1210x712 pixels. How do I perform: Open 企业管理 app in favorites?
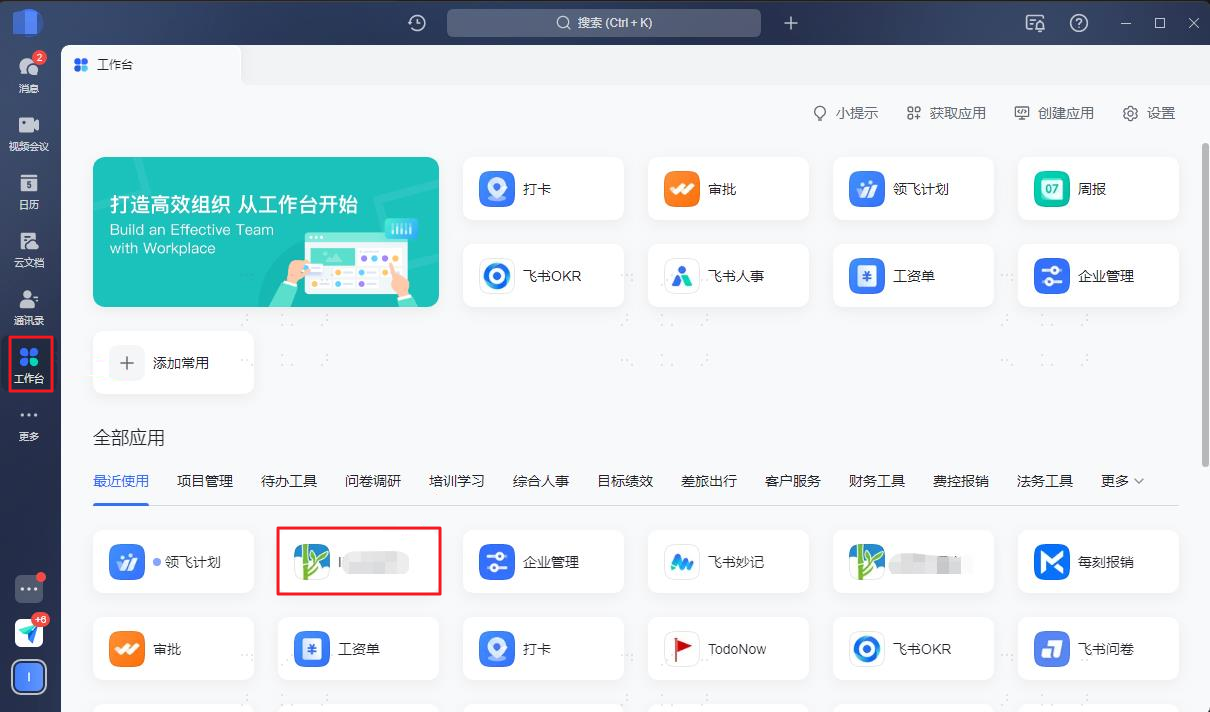pyautogui.click(x=1098, y=276)
